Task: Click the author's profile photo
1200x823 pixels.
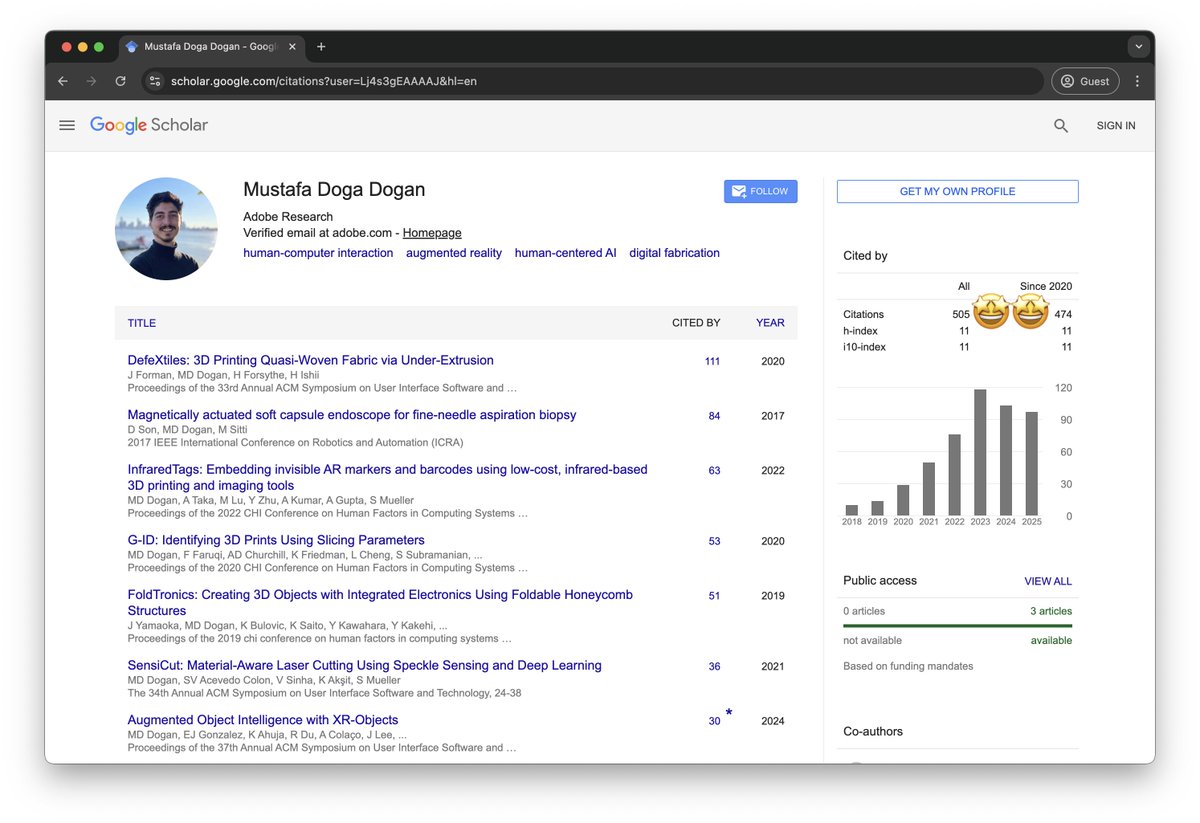Action: tap(166, 229)
